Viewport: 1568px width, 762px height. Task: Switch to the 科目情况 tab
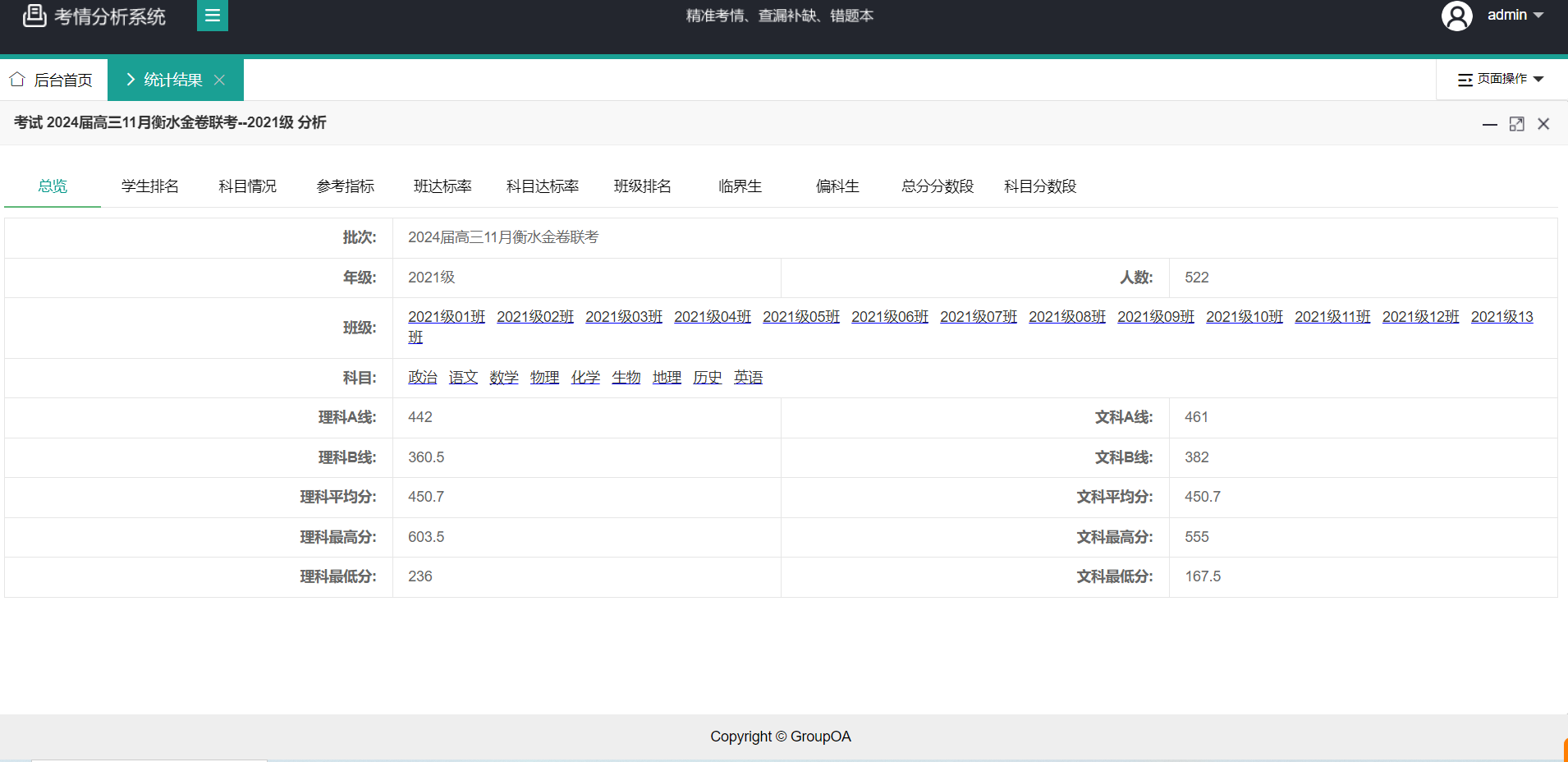coord(247,186)
